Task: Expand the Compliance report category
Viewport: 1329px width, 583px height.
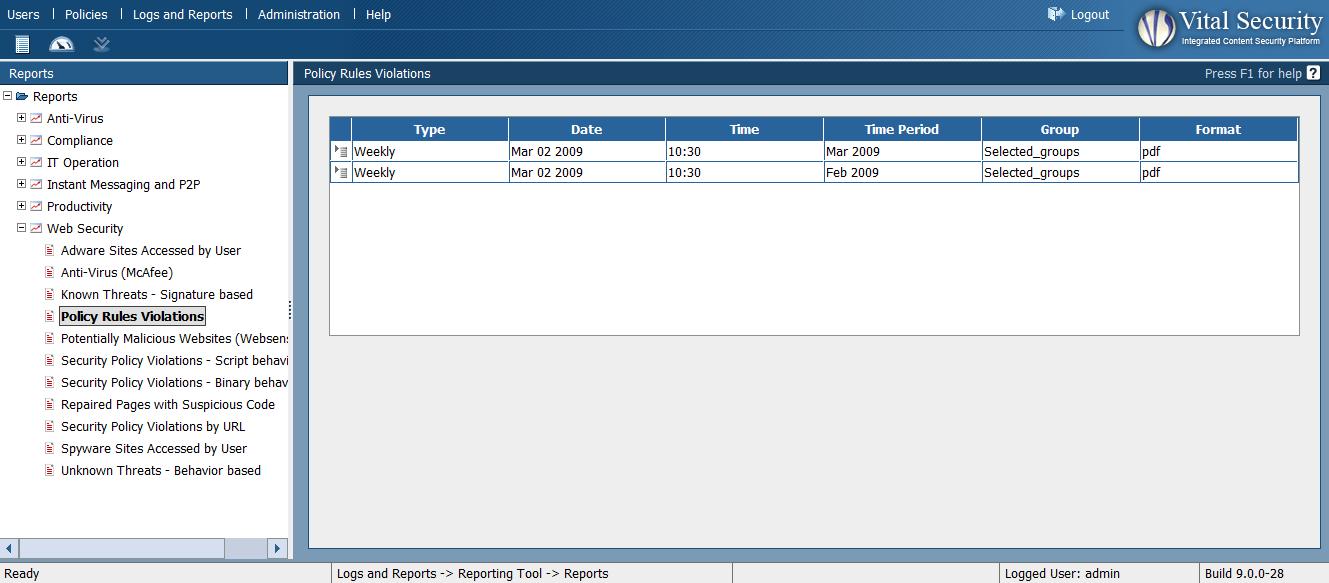Action: [21, 140]
